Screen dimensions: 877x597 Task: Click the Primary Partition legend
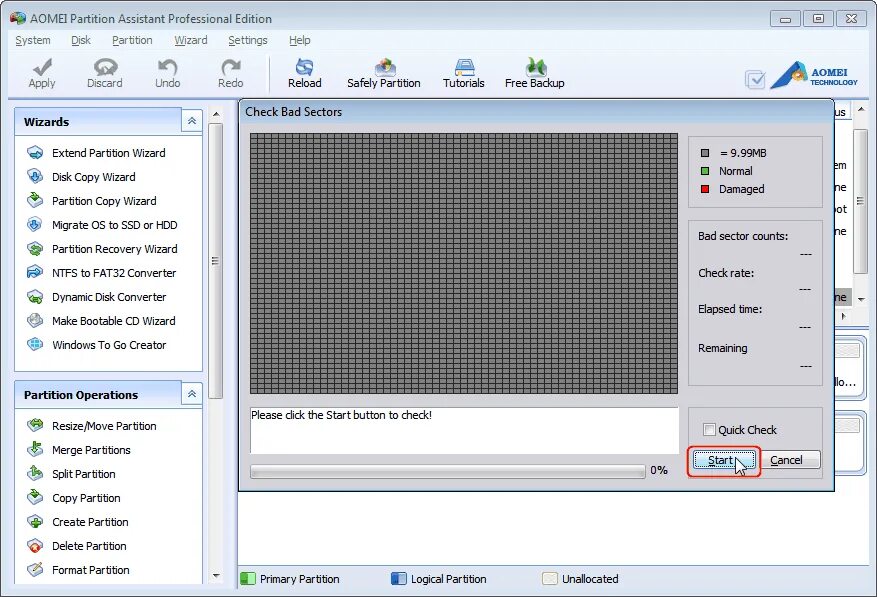pyautogui.click(x=290, y=579)
